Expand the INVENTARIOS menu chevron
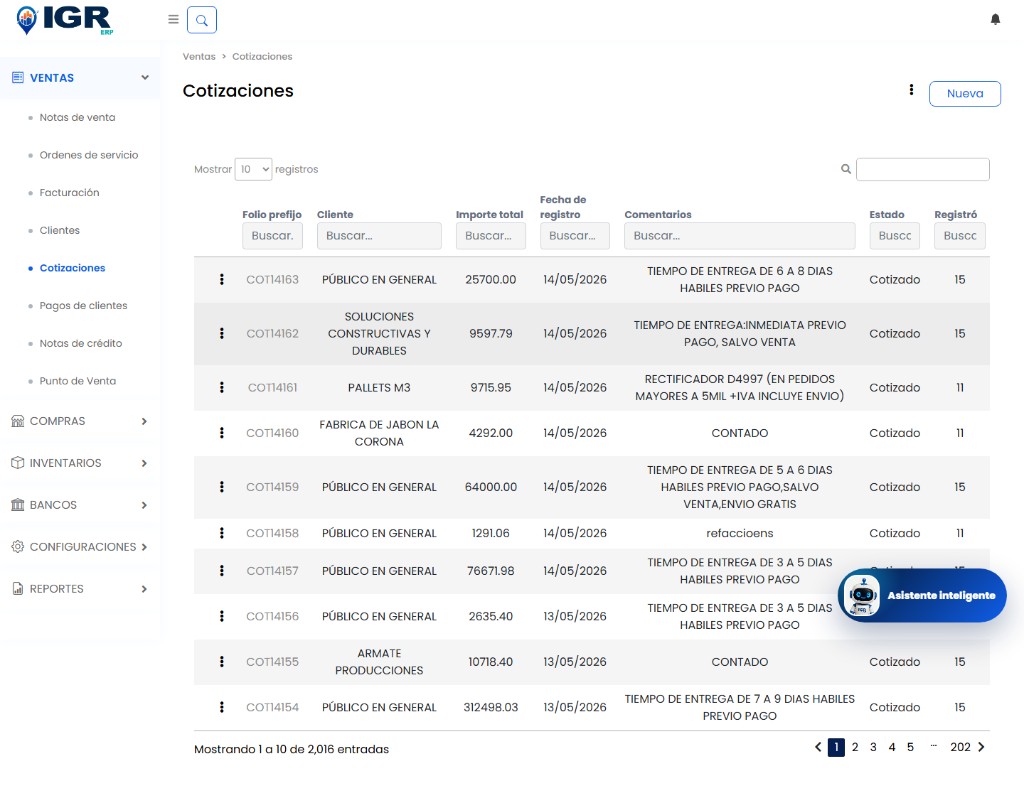 144,463
